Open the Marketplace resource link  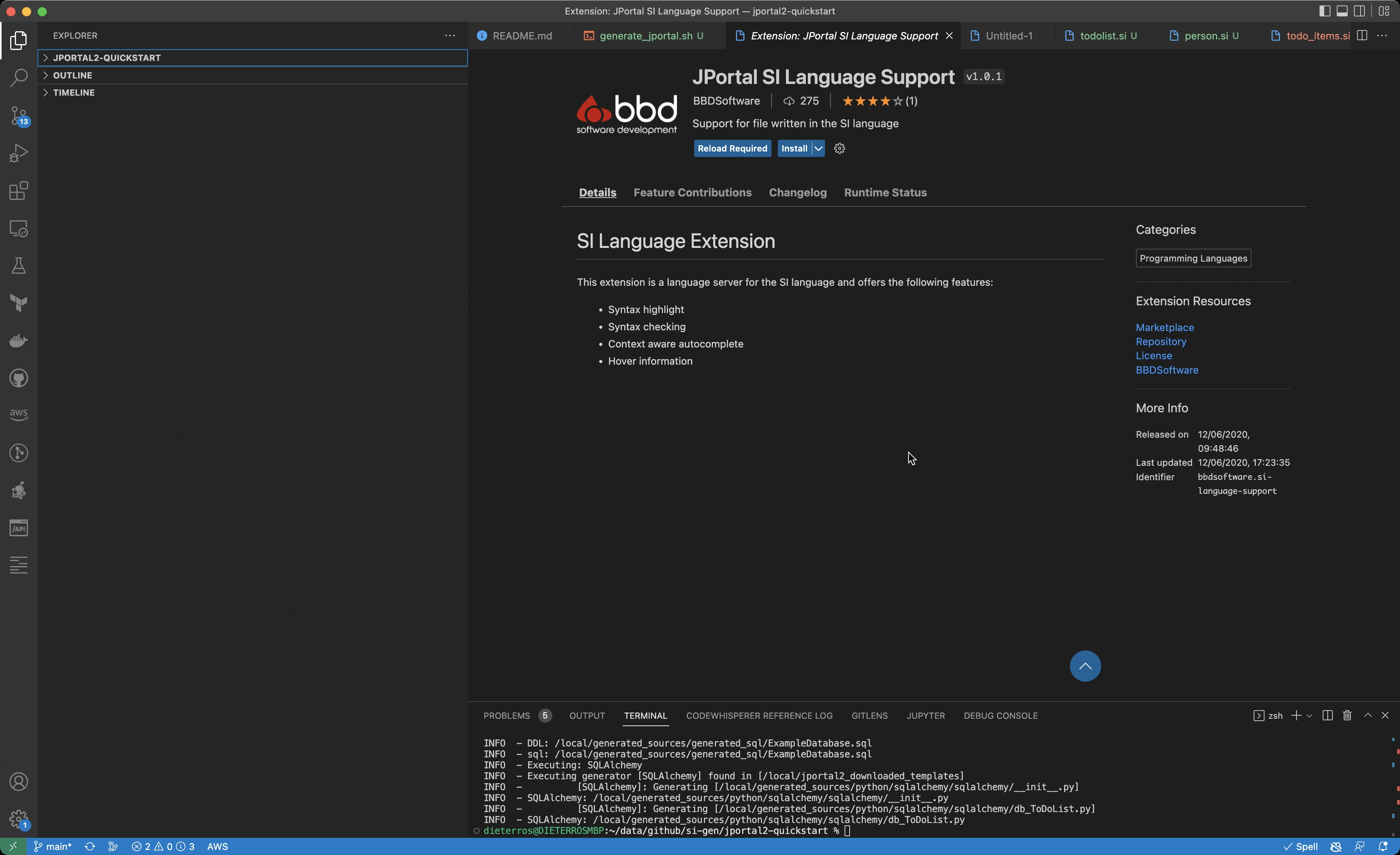point(1164,327)
